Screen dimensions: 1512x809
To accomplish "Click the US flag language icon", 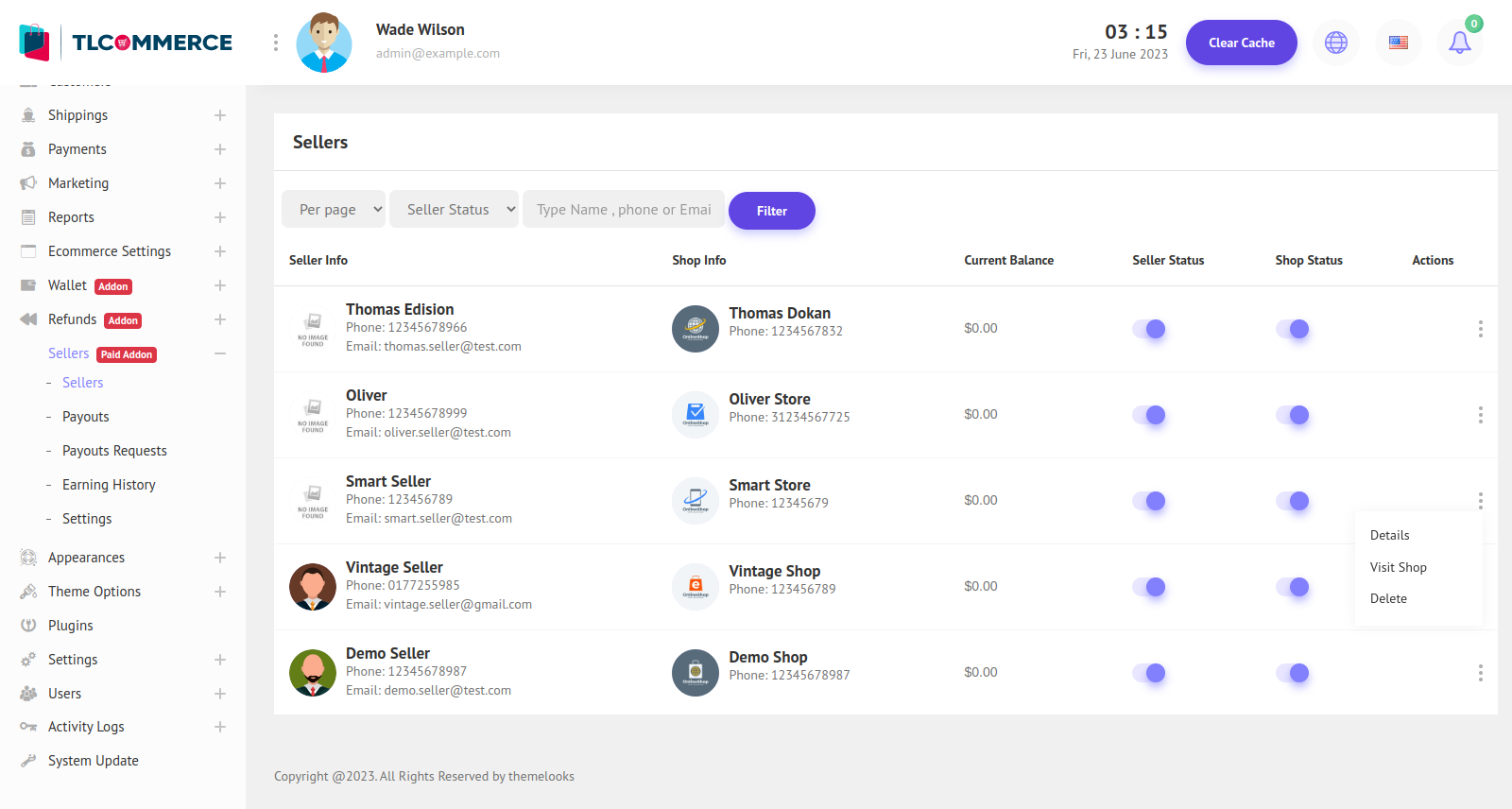I will coord(1398,43).
